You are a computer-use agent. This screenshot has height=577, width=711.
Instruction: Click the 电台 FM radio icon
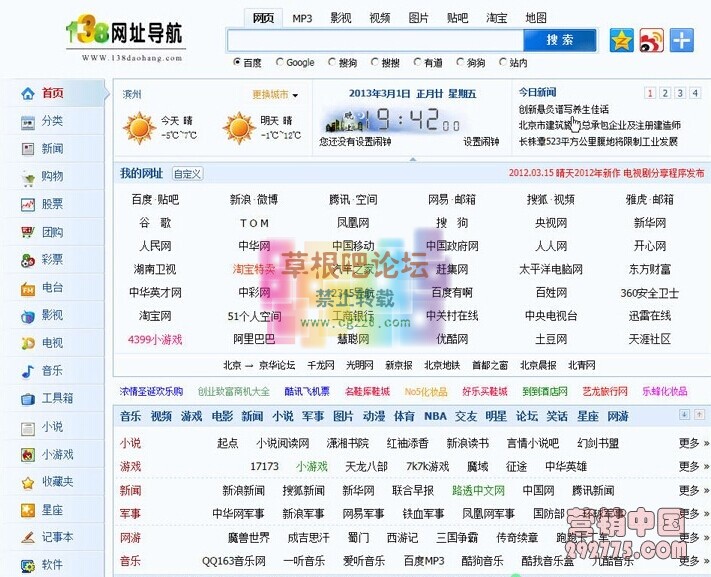(x=28, y=288)
